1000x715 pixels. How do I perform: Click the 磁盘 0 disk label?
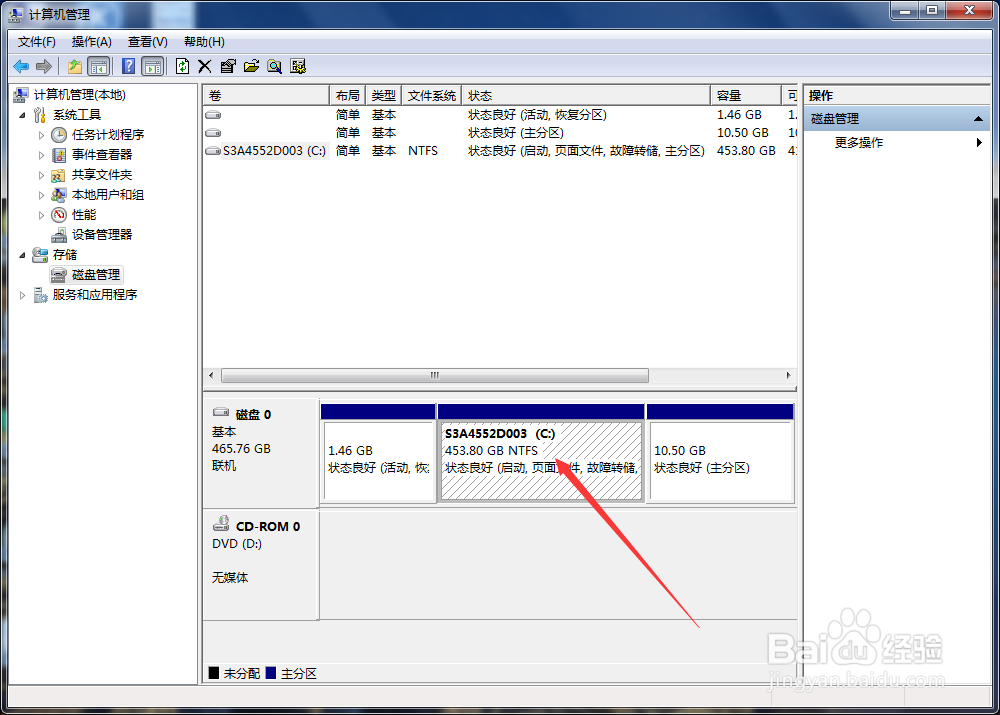point(253,415)
